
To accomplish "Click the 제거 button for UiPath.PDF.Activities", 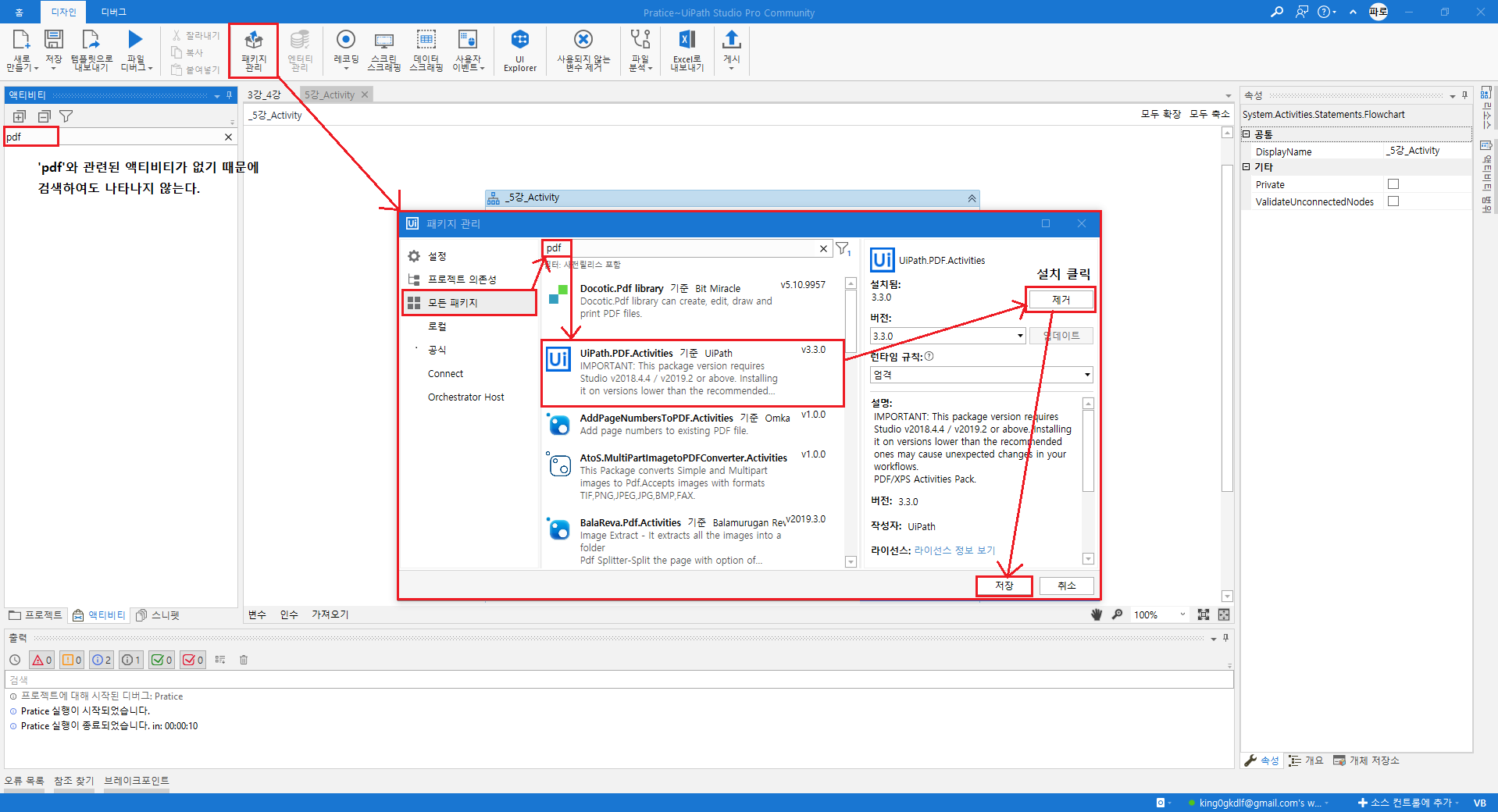I will tap(1061, 300).
